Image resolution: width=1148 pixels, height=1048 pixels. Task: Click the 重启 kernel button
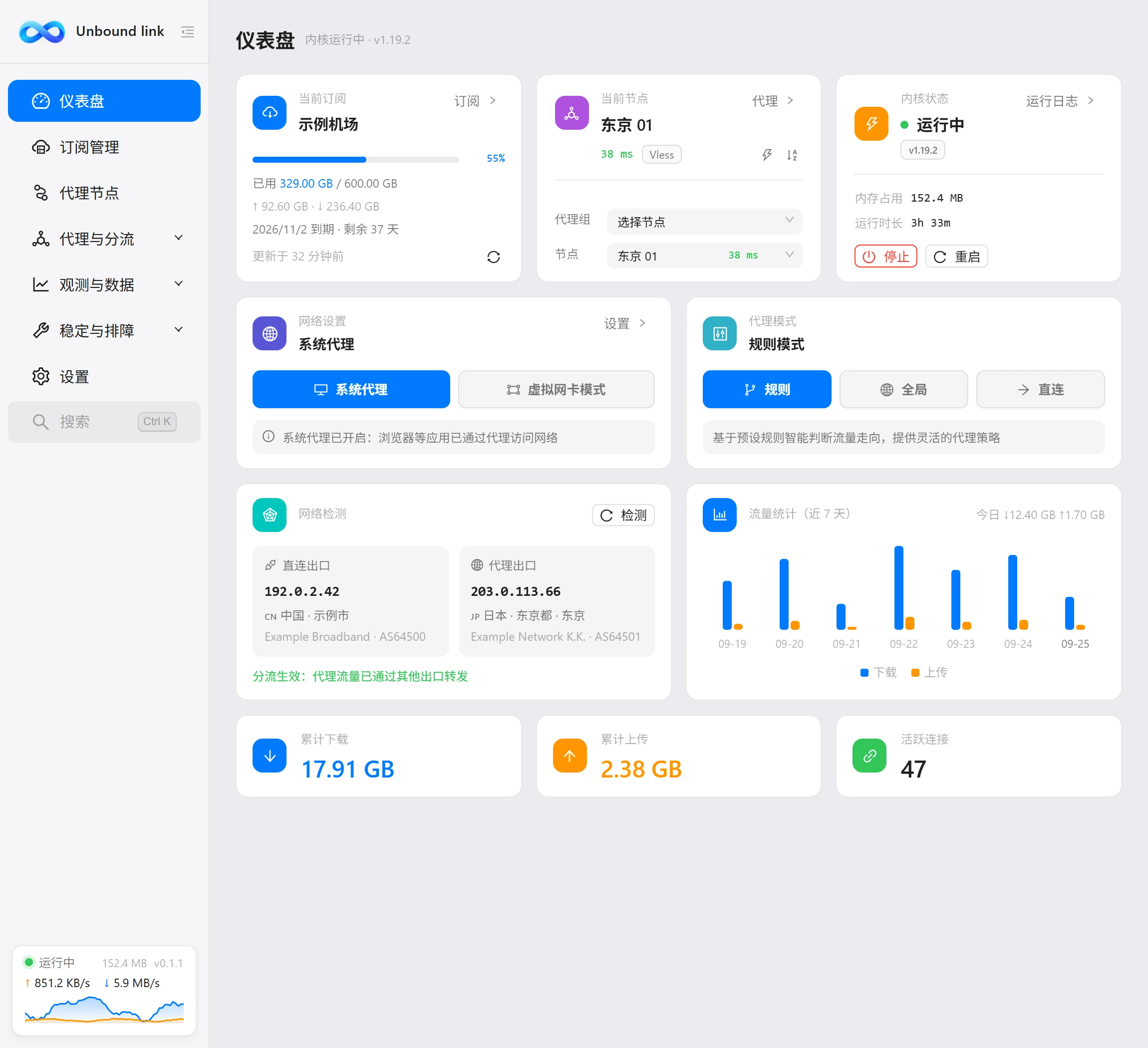click(x=957, y=256)
